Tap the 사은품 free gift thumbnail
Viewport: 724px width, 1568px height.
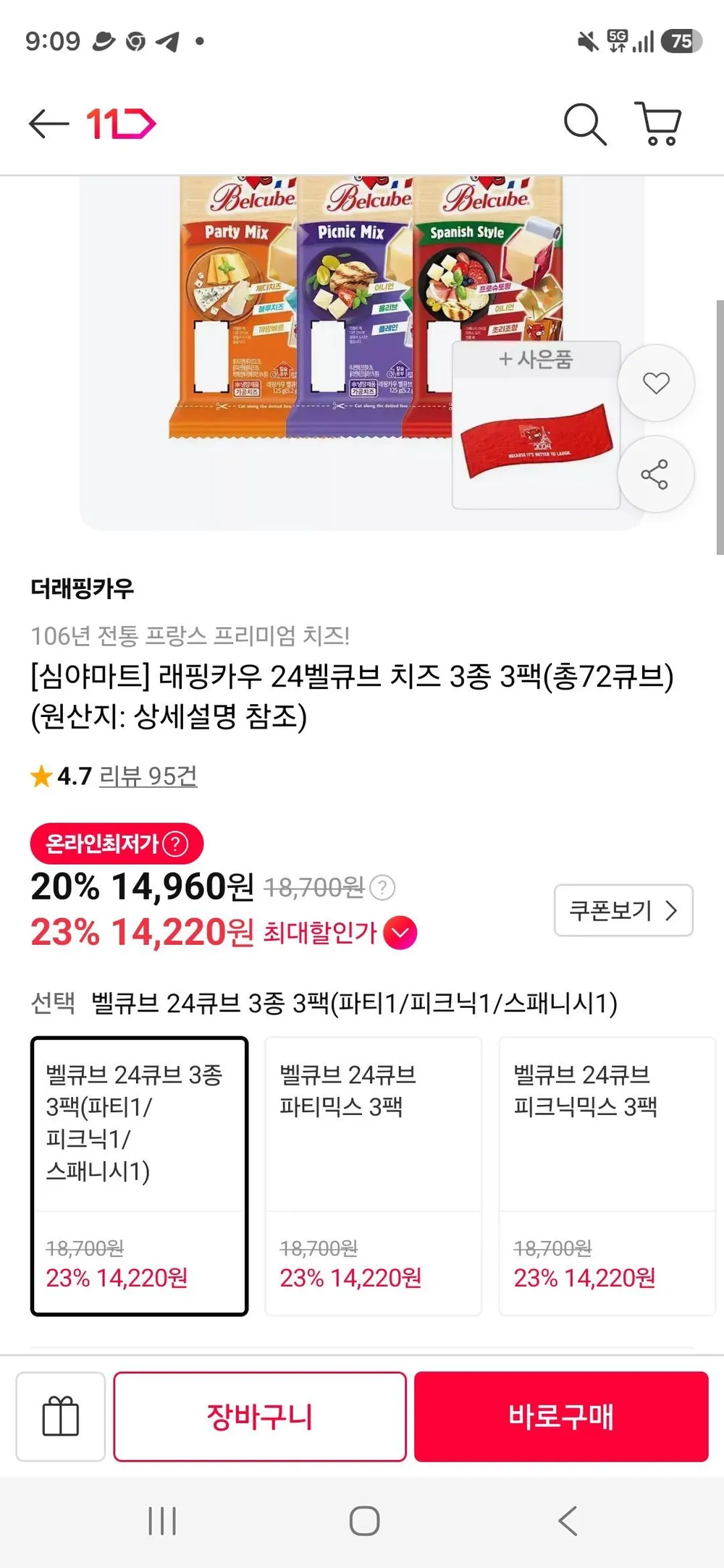pyautogui.click(x=536, y=425)
